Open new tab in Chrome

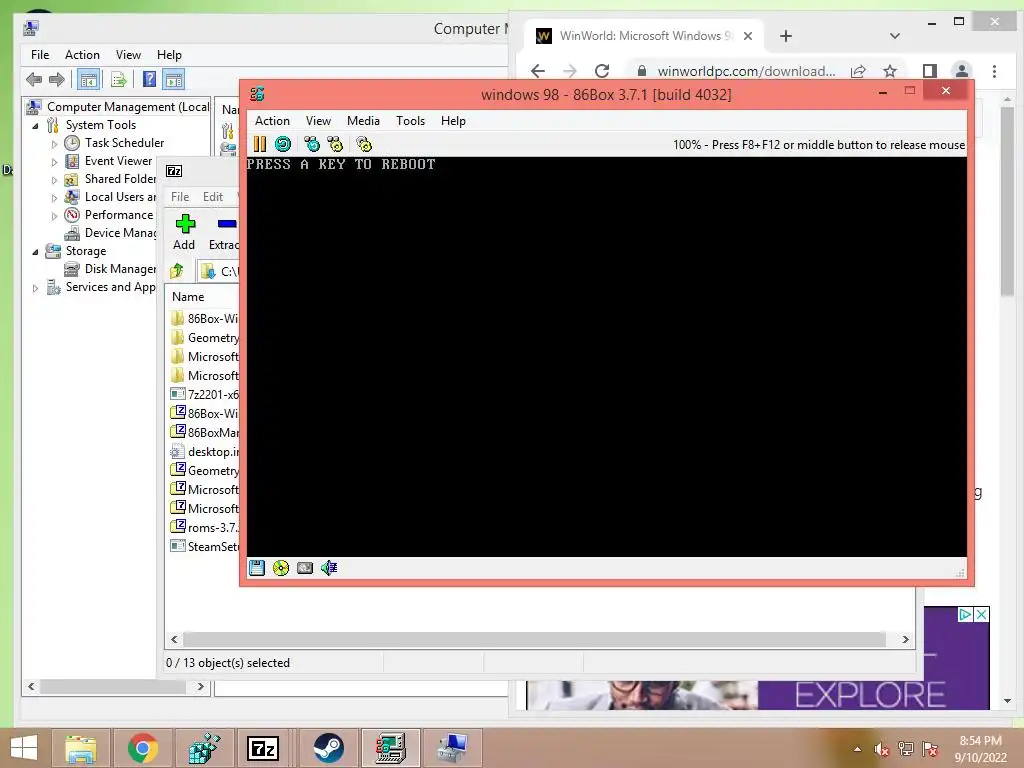click(786, 36)
